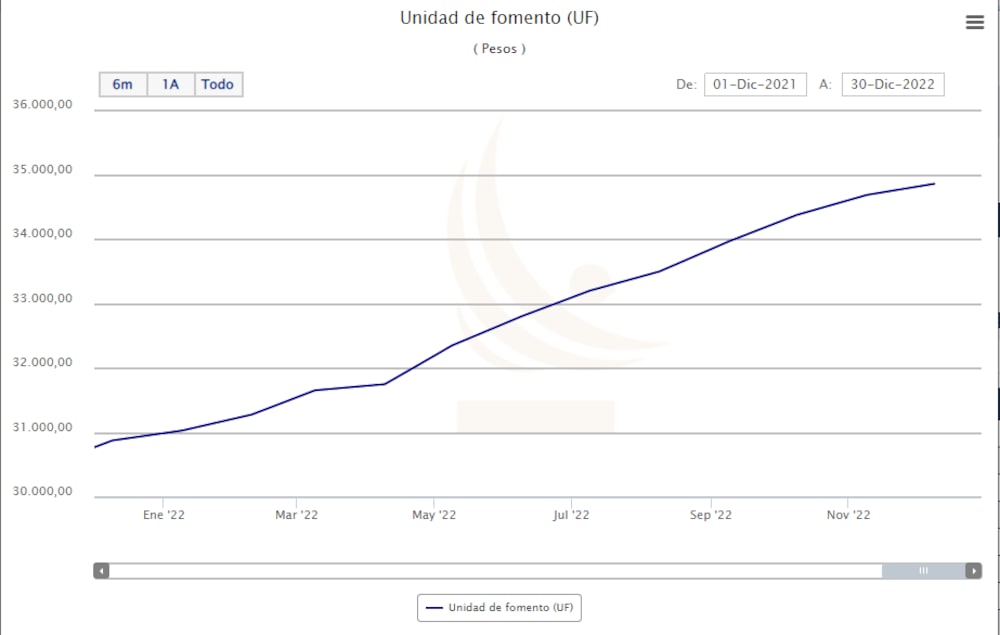The width and height of the screenshot is (1000, 635).
Task: Click the navigator left scroll arrow
Action: pyautogui.click(x=101, y=571)
